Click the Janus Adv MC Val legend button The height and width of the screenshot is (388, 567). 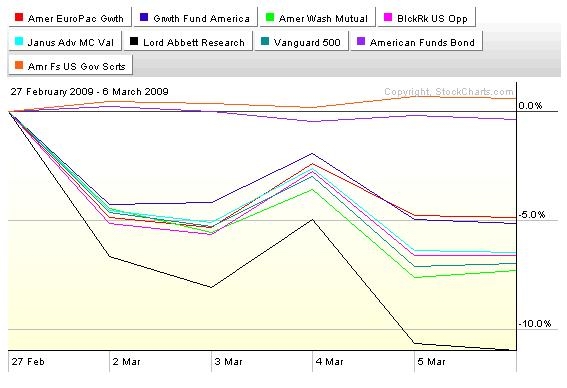pyautogui.click(x=65, y=41)
